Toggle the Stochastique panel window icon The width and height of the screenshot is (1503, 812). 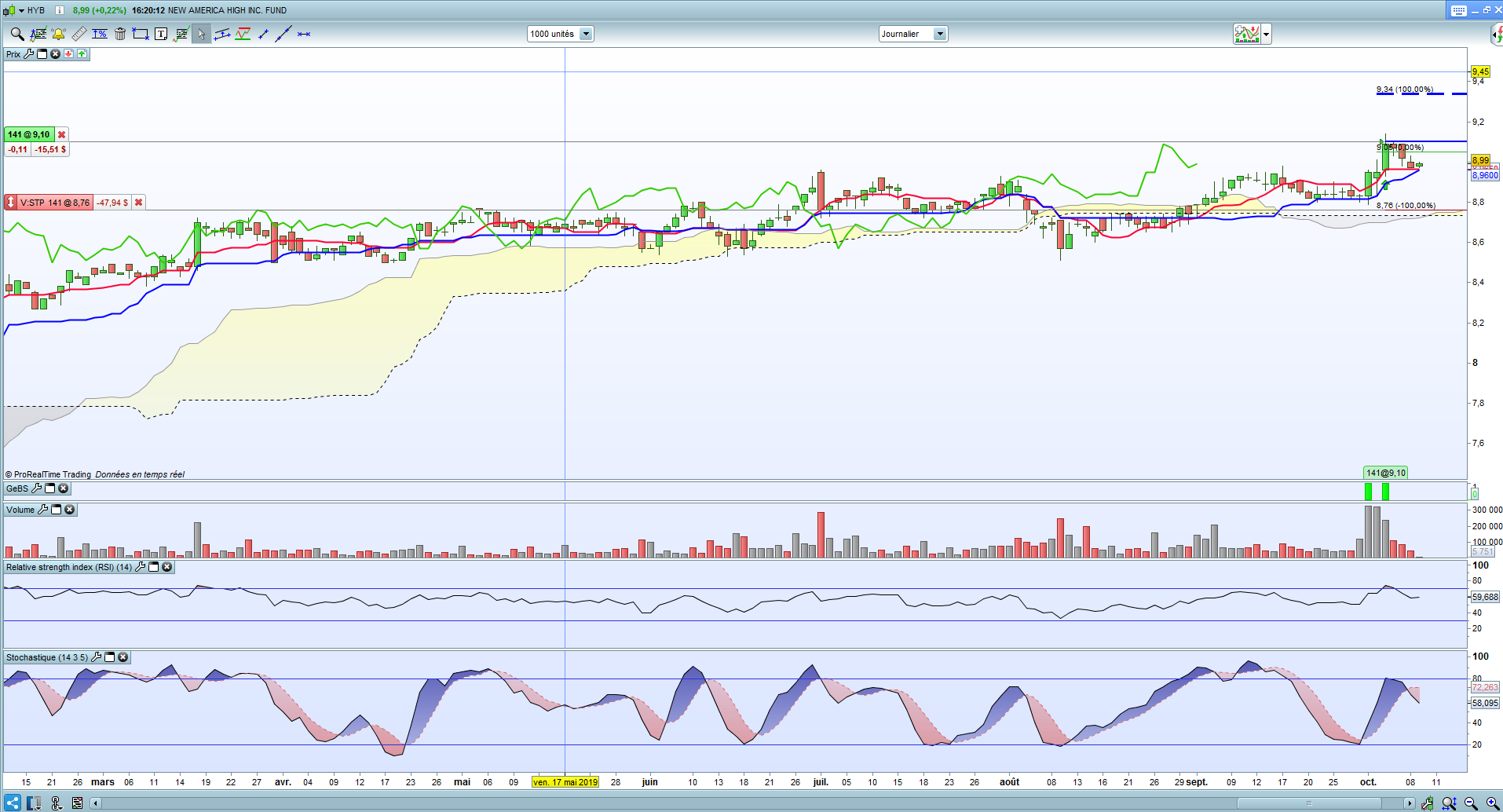(110, 657)
